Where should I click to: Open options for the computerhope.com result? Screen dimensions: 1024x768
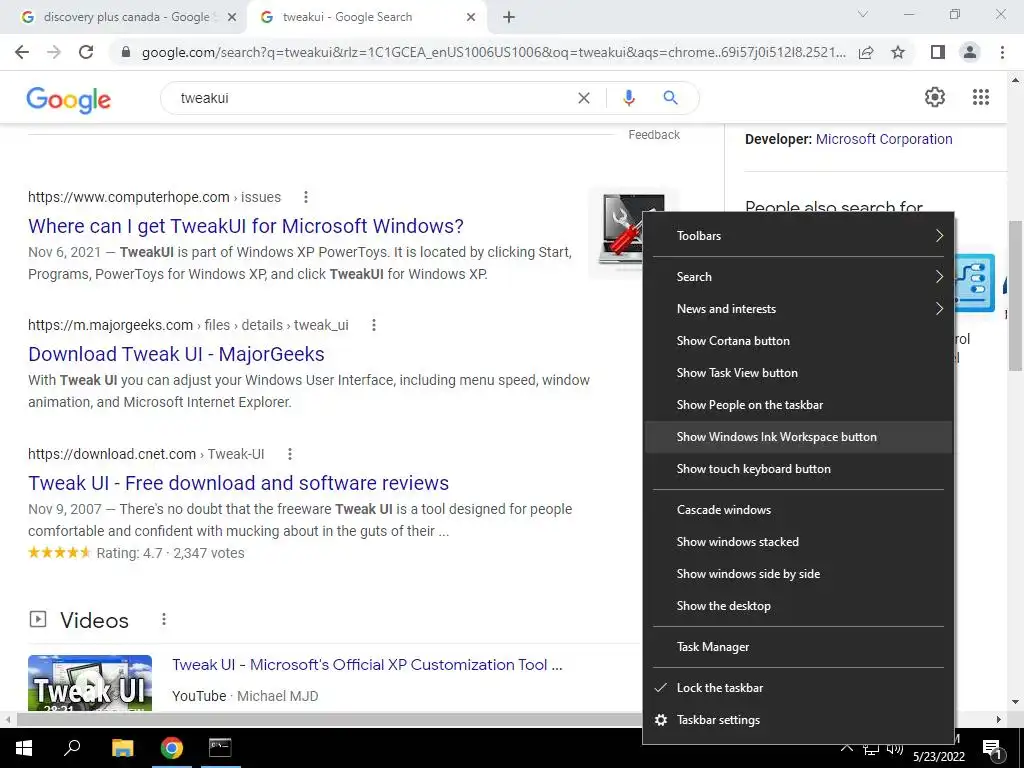tap(306, 197)
